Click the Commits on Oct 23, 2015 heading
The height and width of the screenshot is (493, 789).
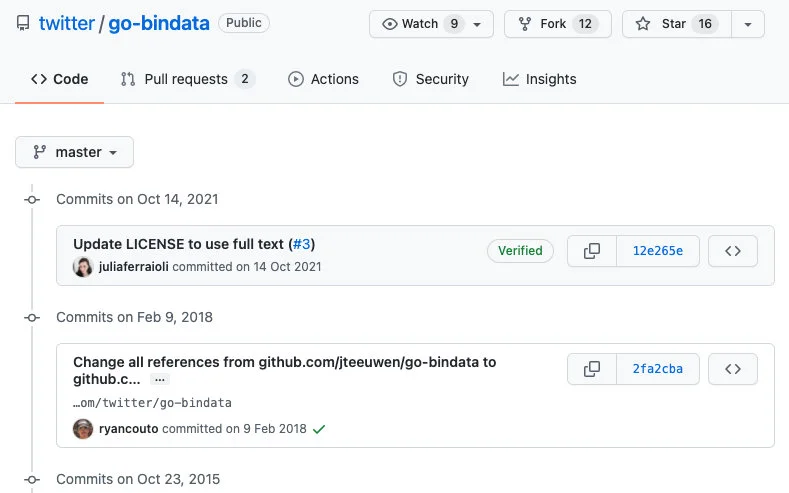click(x=138, y=479)
